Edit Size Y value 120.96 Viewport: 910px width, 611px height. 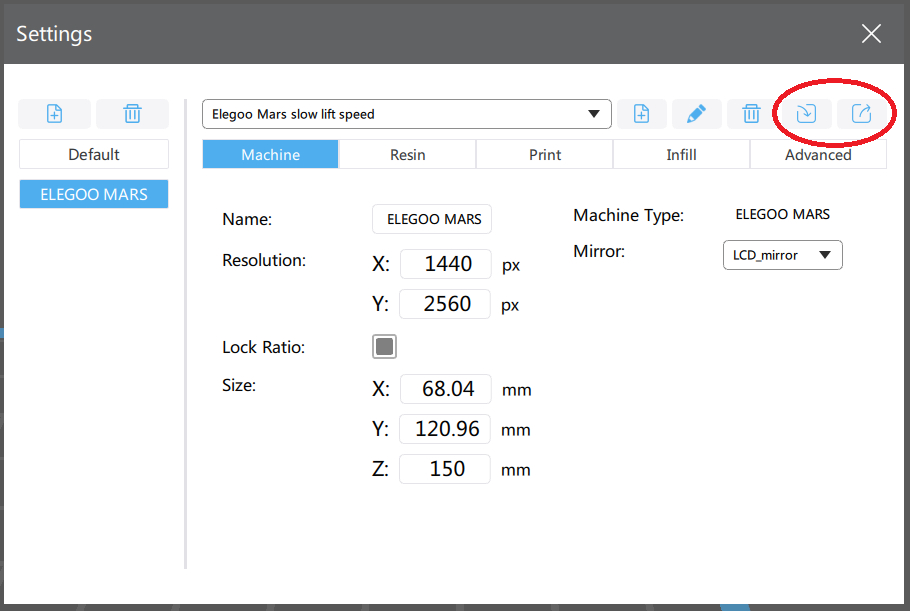[x=445, y=428]
